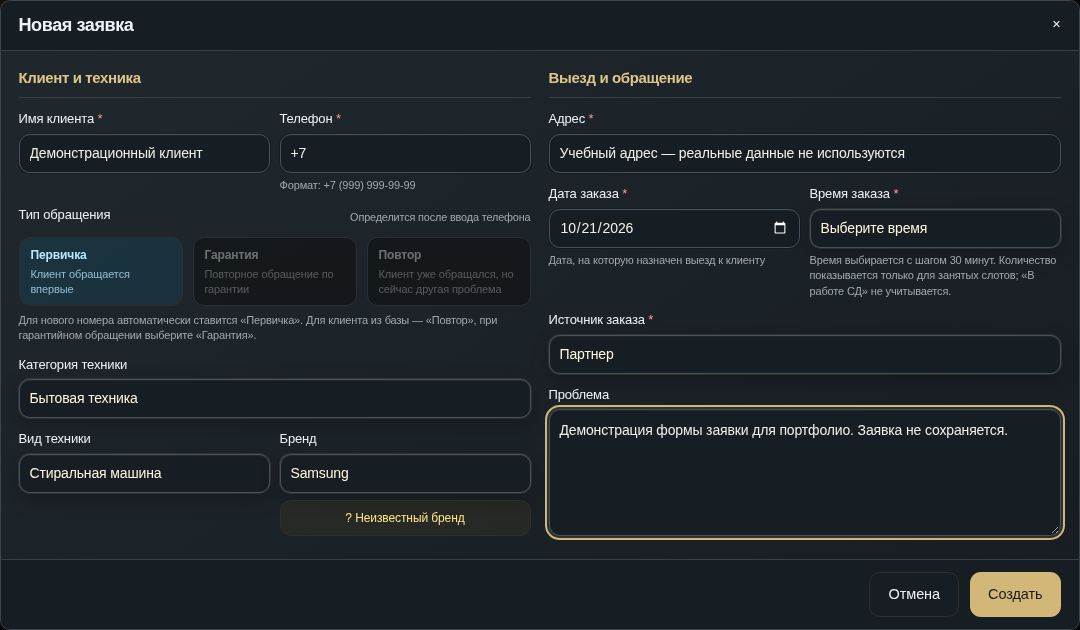Click the Выезд и обращение section heading
The height and width of the screenshot is (630, 1080).
tap(620, 78)
